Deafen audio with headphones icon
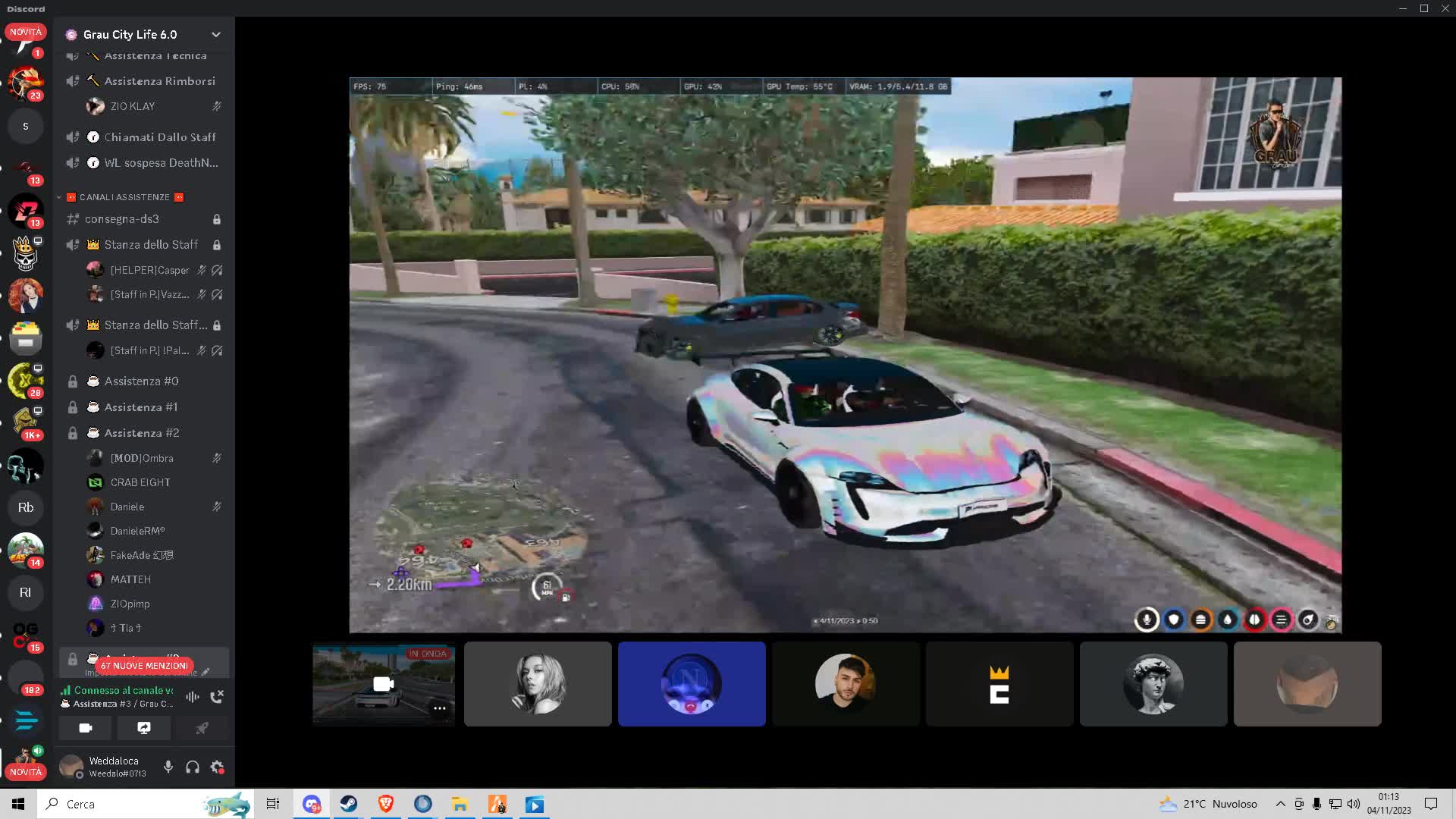The width and height of the screenshot is (1456, 819). 193,767
